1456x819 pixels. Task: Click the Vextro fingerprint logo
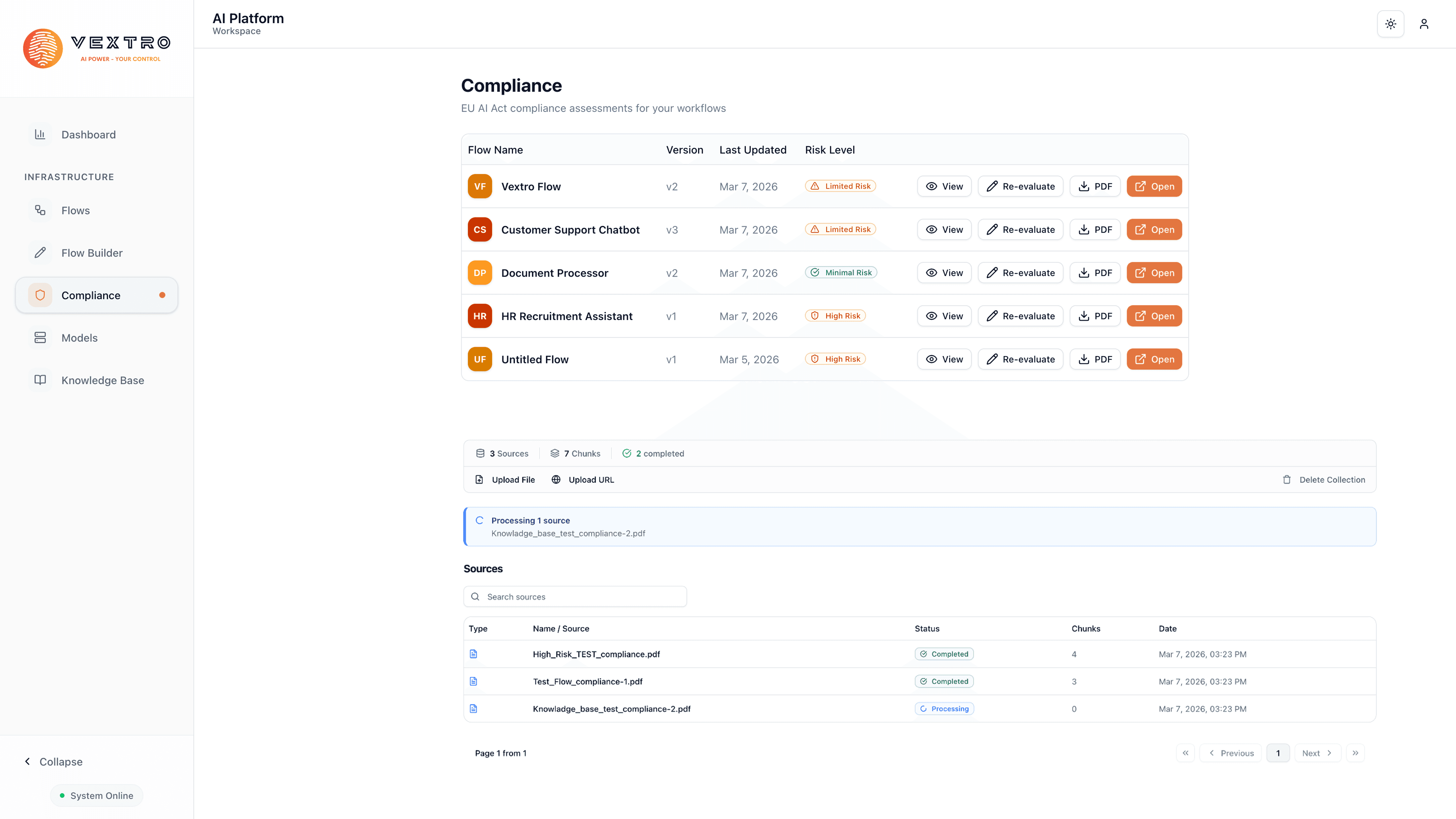tap(43, 49)
